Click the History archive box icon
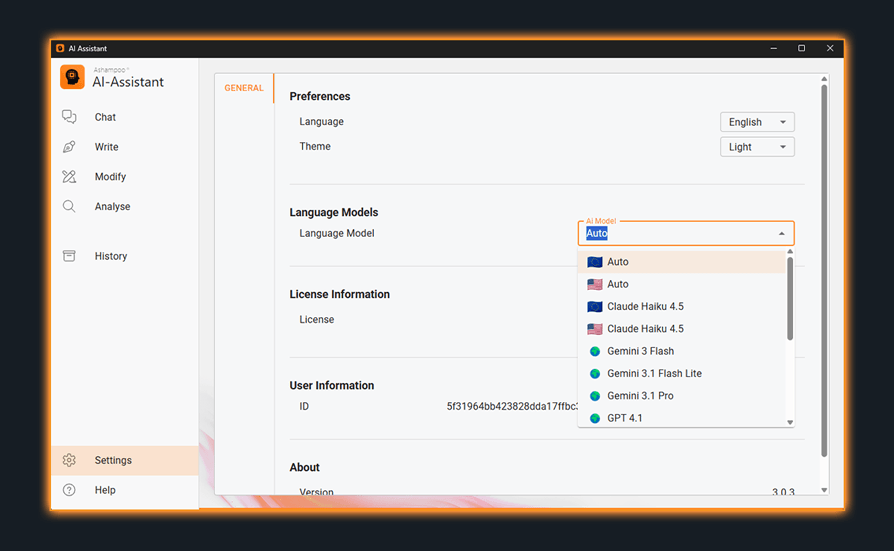This screenshot has height=551, width=894. pos(69,256)
